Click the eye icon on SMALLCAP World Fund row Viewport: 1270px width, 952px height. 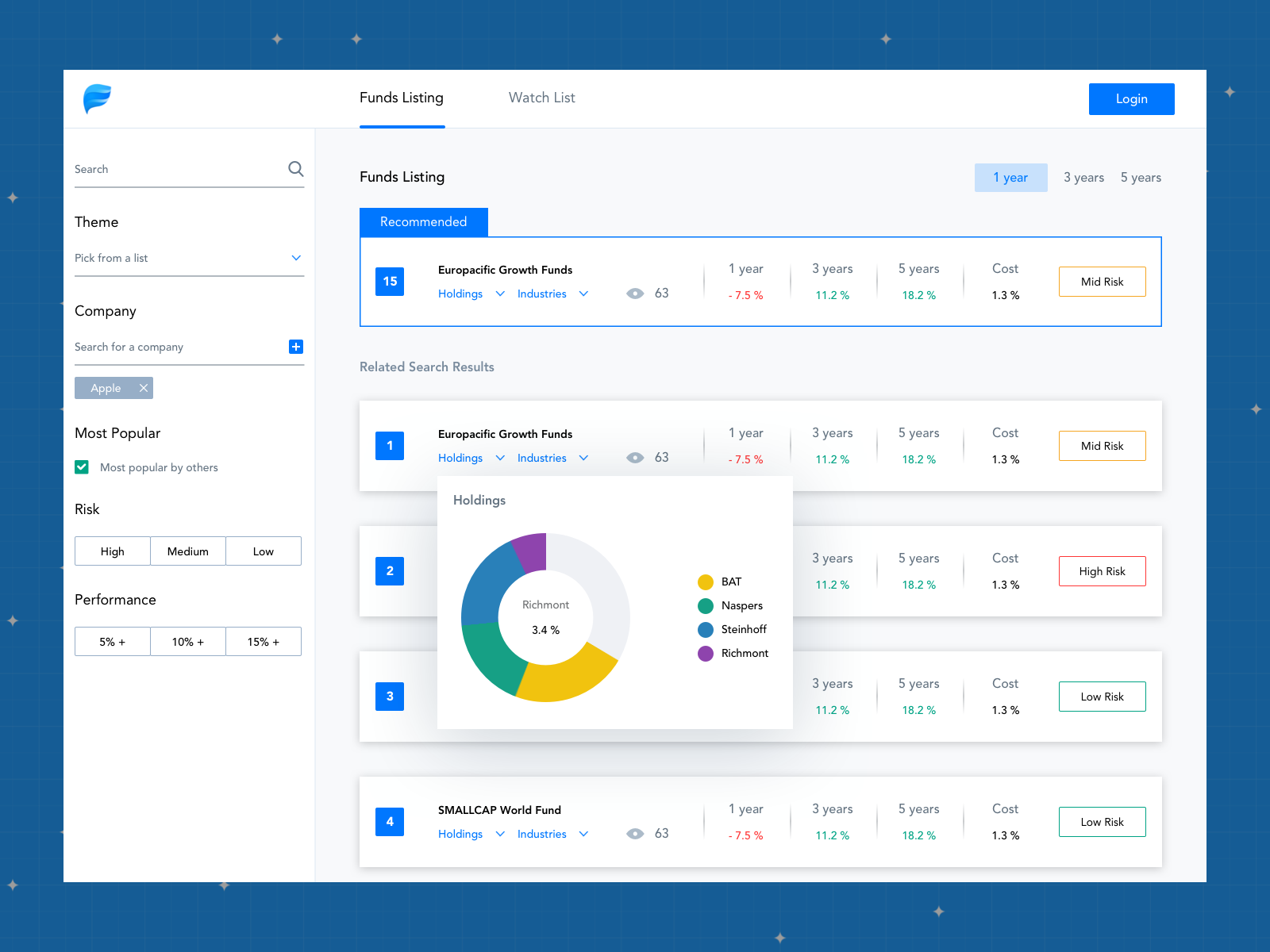(x=635, y=834)
